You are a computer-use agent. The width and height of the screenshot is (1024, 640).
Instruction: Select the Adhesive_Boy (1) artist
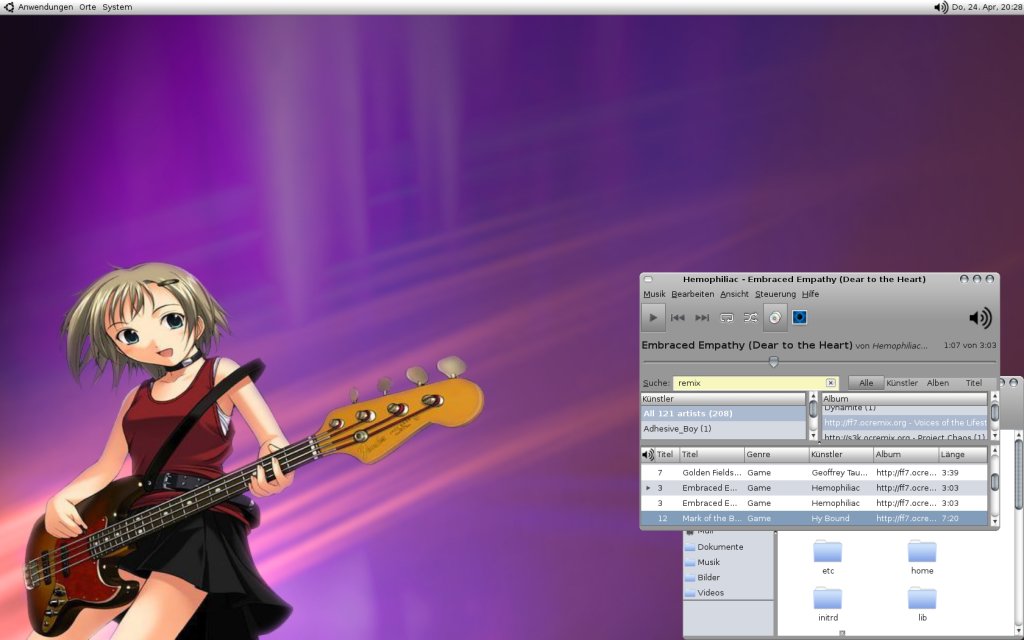click(x=723, y=429)
